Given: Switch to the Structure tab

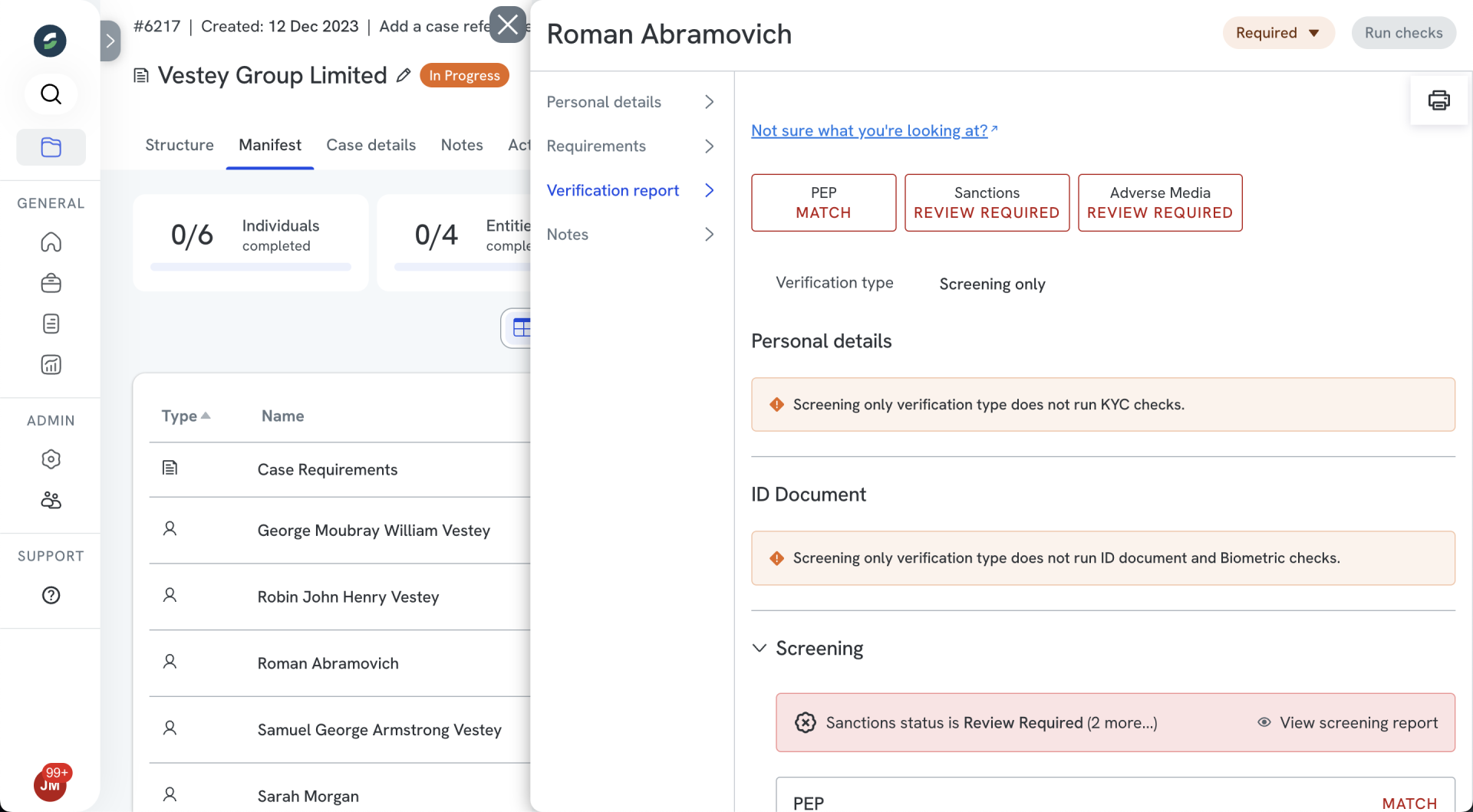Looking at the screenshot, I should [x=180, y=145].
